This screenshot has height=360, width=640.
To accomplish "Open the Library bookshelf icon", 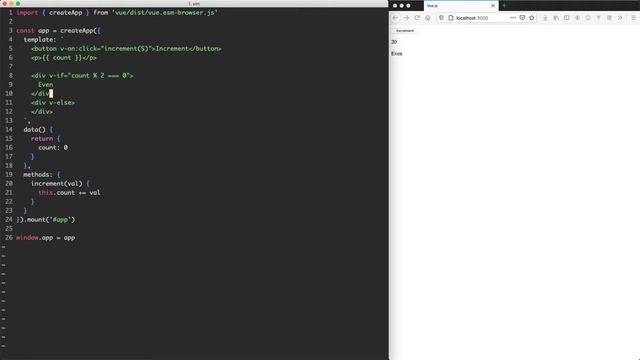I will (x=556, y=18).
